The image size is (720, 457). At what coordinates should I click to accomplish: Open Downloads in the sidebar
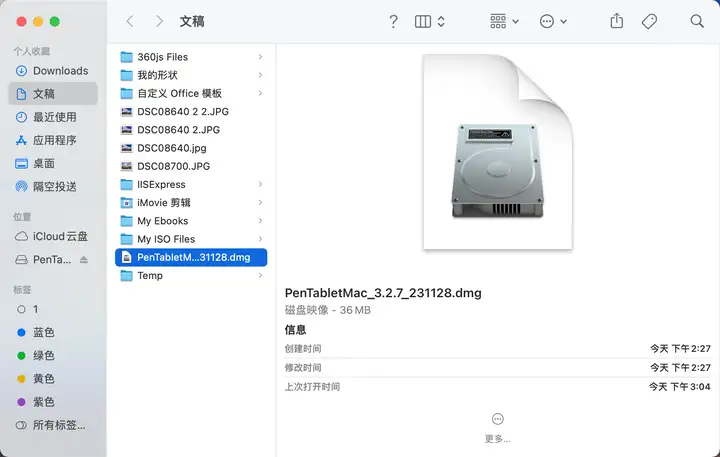(53, 71)
